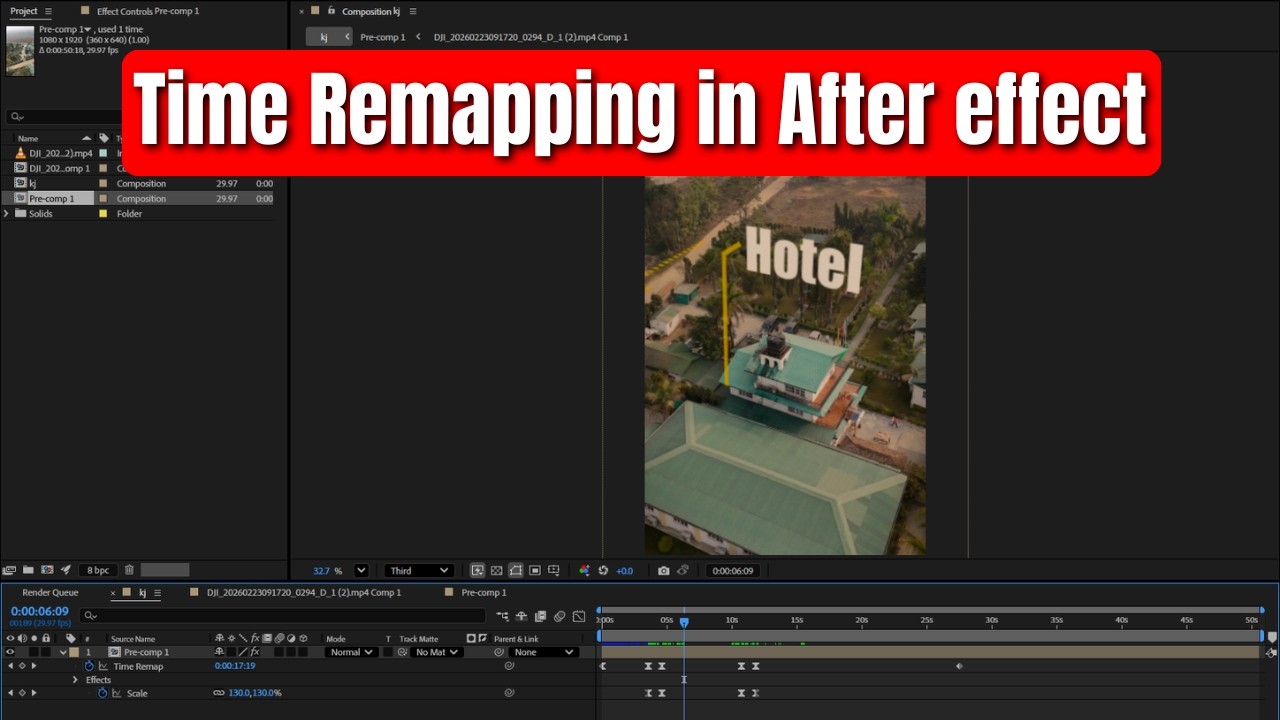Open the Graph Editor icon in timeline

[578, 616]
